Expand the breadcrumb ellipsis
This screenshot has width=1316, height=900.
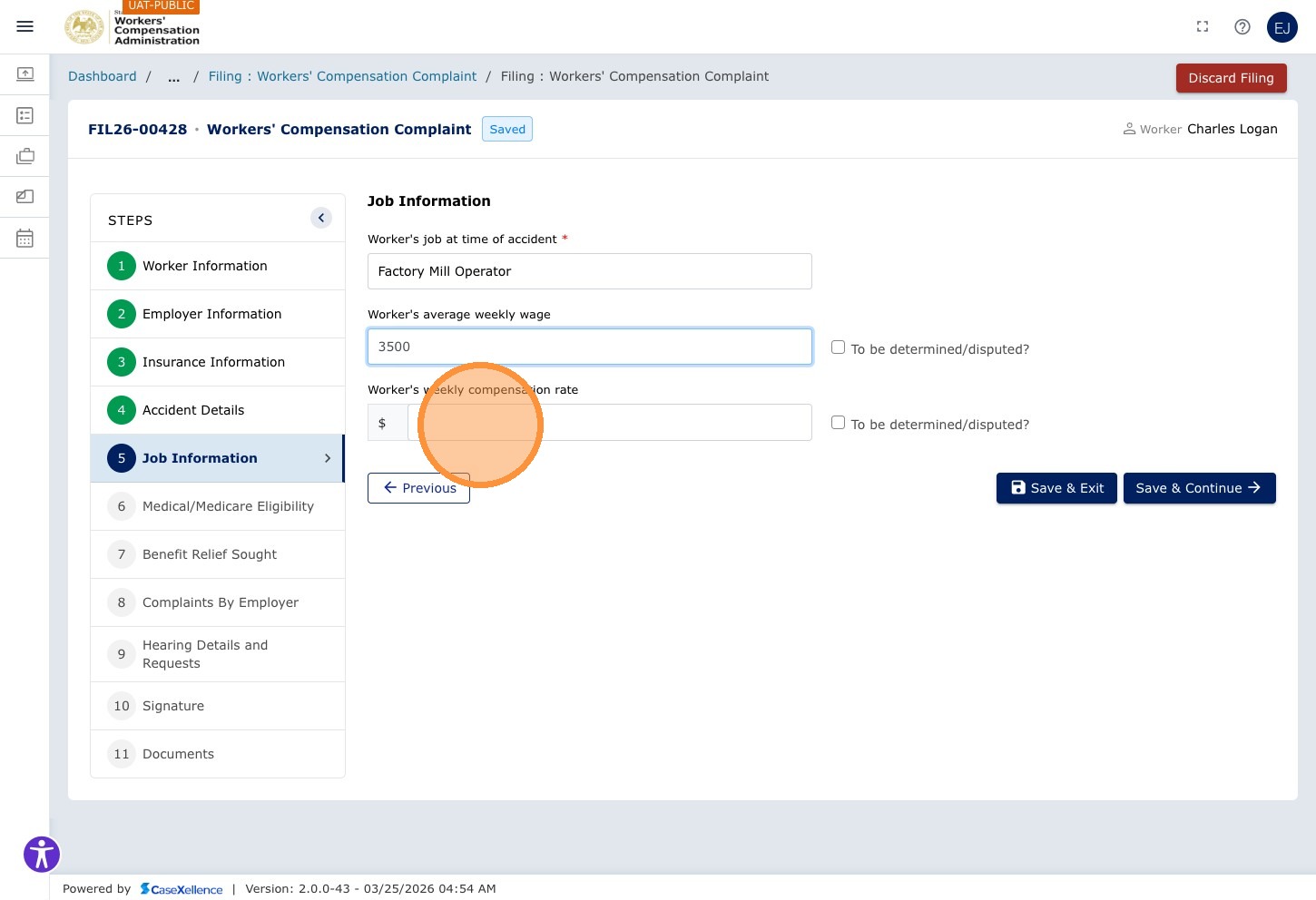click(174, 77)
